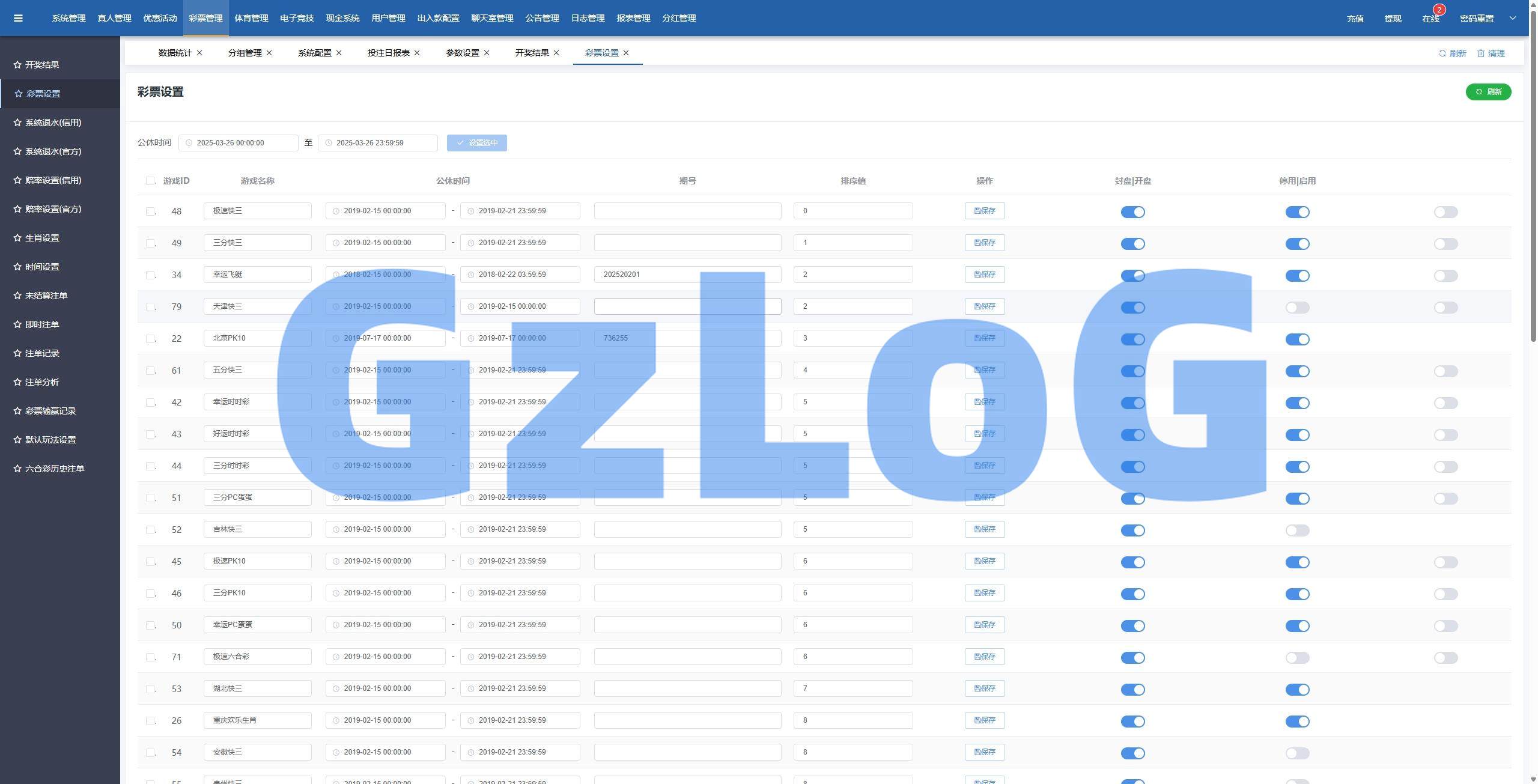Screen dimensions: 1538x784
Task: Open start date picker for 极速快三 row
Action: [384, 211]
